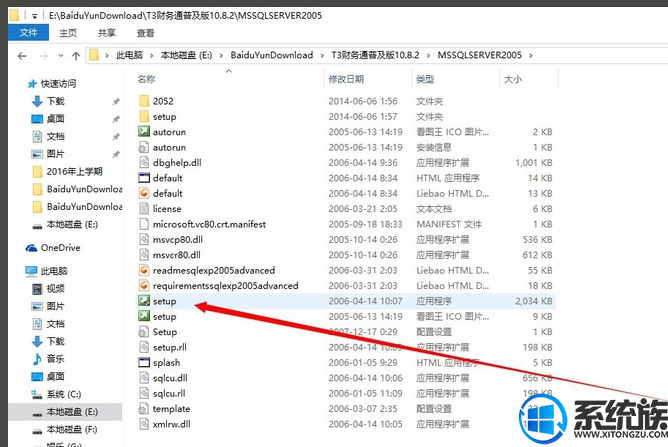The width and height of the screenshot is (668, 447).
Task: Open 视频 under 此电脑
Action: 55,288
